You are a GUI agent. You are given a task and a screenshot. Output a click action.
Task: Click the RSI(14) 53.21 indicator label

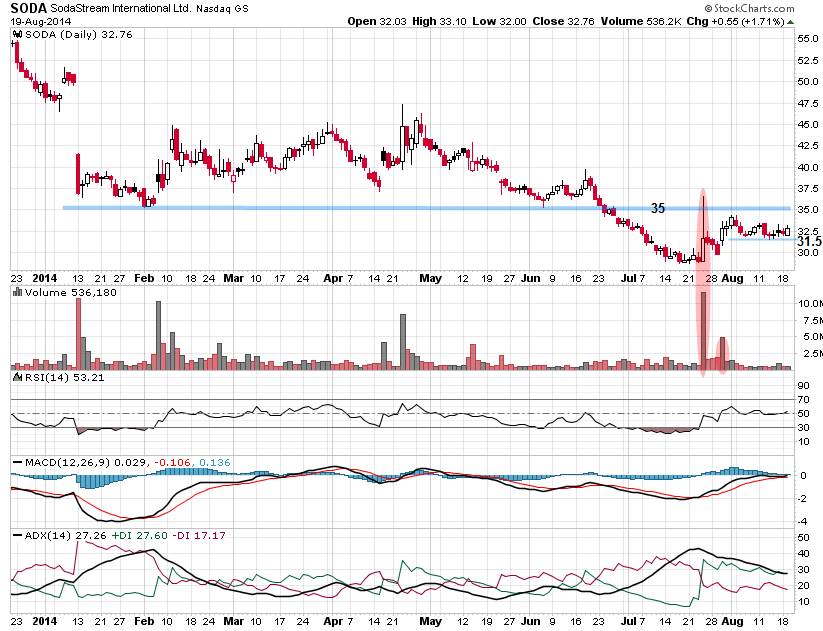click(x=65, y=377)
